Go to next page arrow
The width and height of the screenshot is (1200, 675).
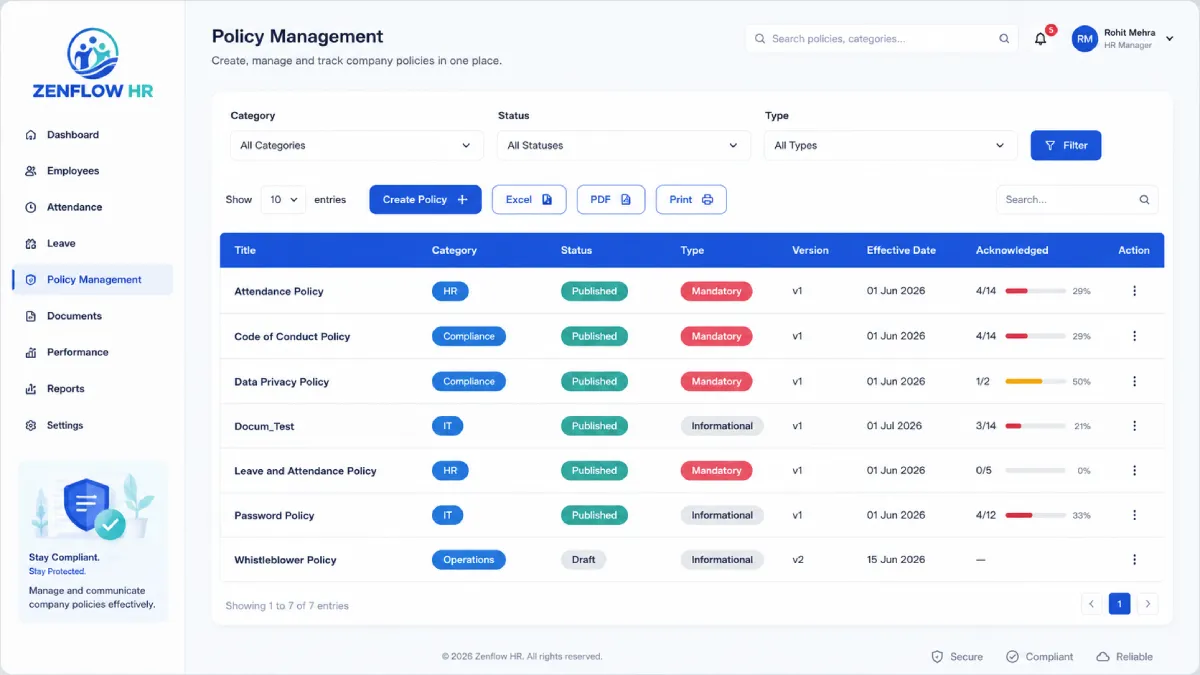tap(1148, 604)
